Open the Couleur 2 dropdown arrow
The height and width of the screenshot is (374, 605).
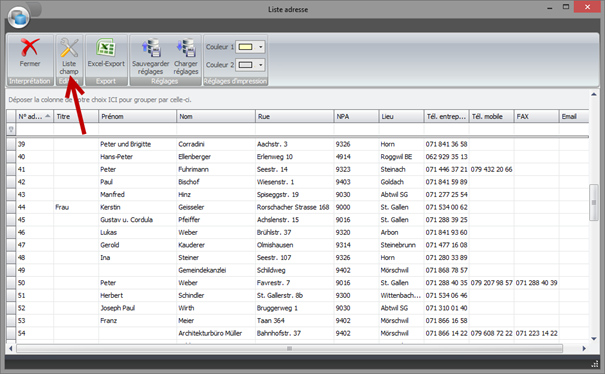coord(260,65)
